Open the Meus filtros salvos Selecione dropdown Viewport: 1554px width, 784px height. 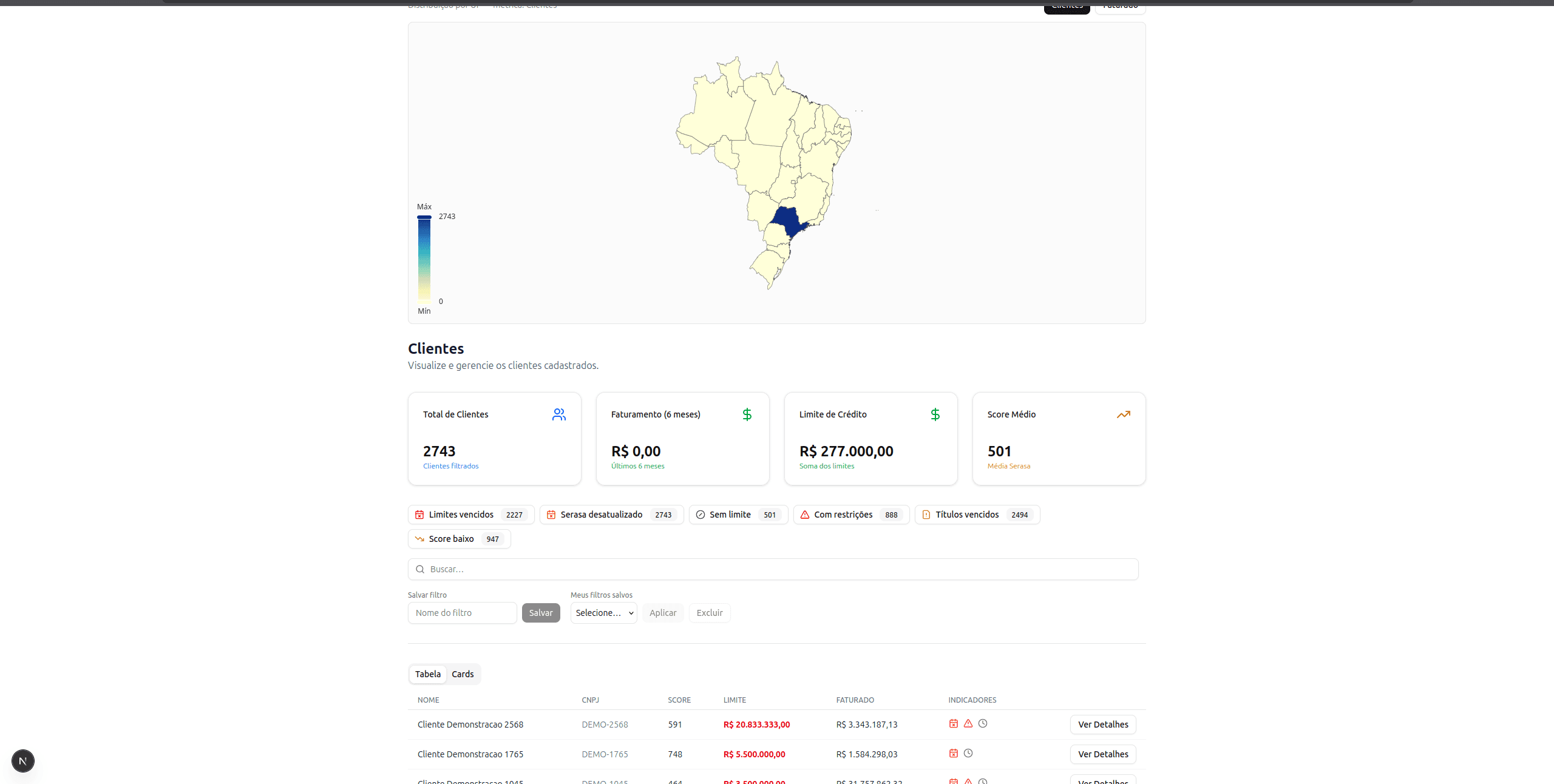click(x=604, y=613)
